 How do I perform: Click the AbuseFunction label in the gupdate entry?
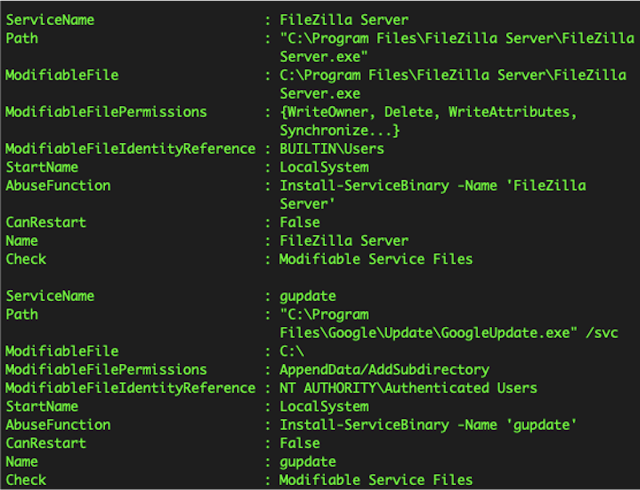58,425
